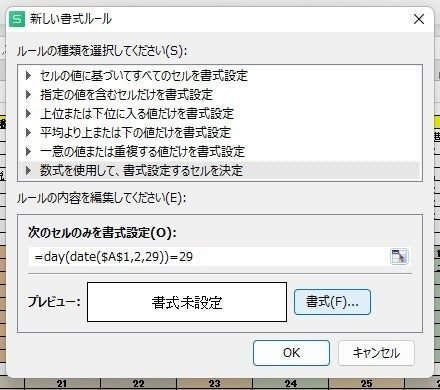Click the green S app icon in title bar
The height and width of the screenshot is (390, 440).
click(17, 19)
